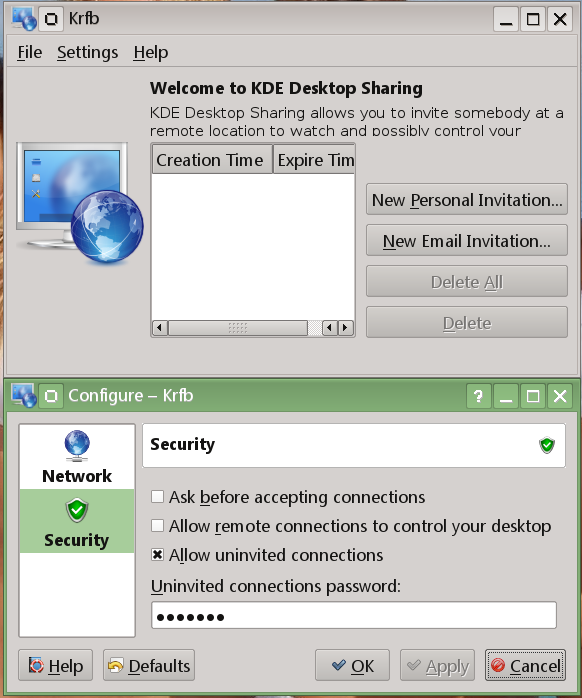The width and height of the screenshot is (582, 698).
Task: Toggle Allow remote connections to control desktop
Action: click(157, 526)
